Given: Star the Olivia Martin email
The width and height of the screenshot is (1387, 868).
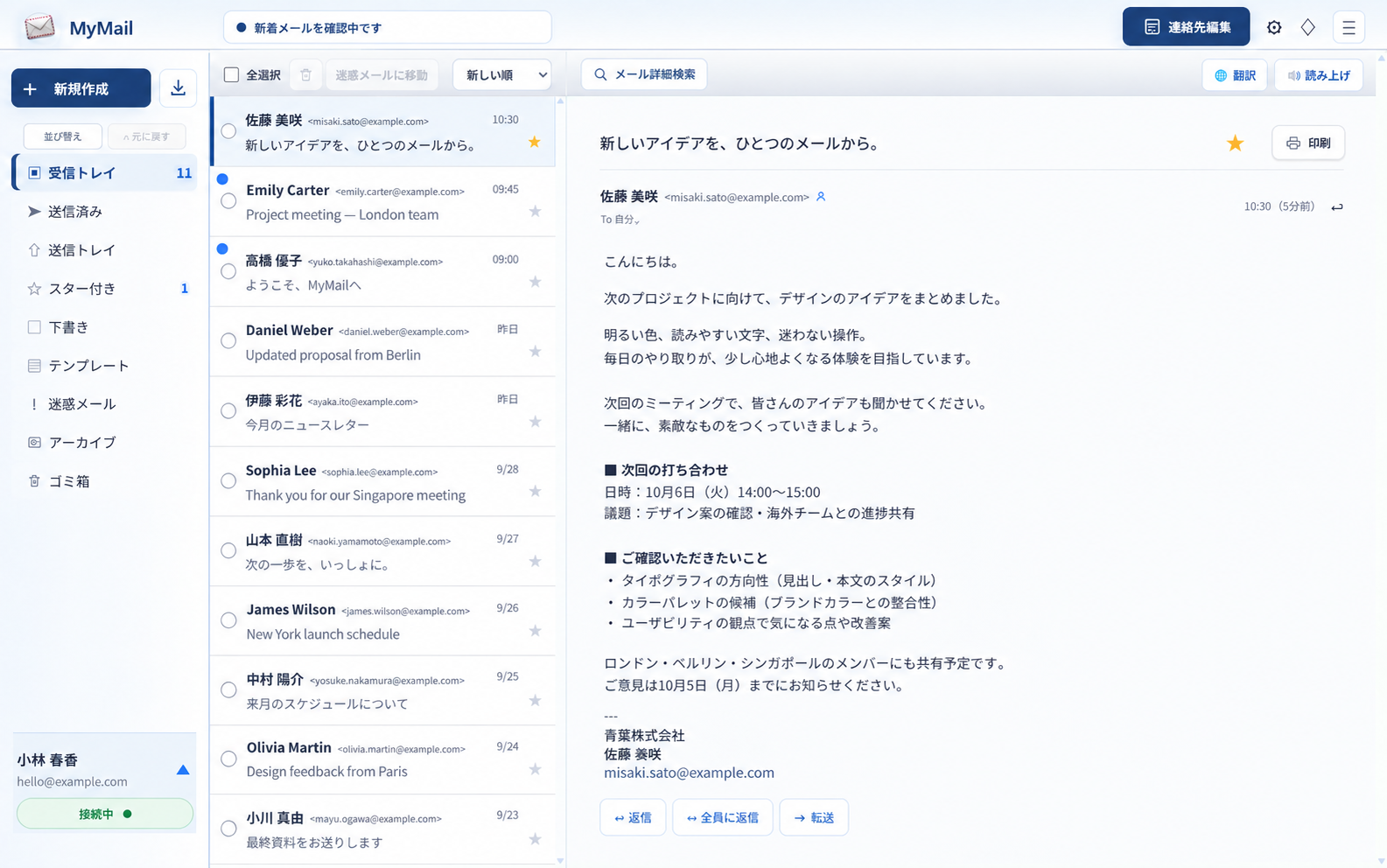Looking at the screenshot, I should (535, 770).
